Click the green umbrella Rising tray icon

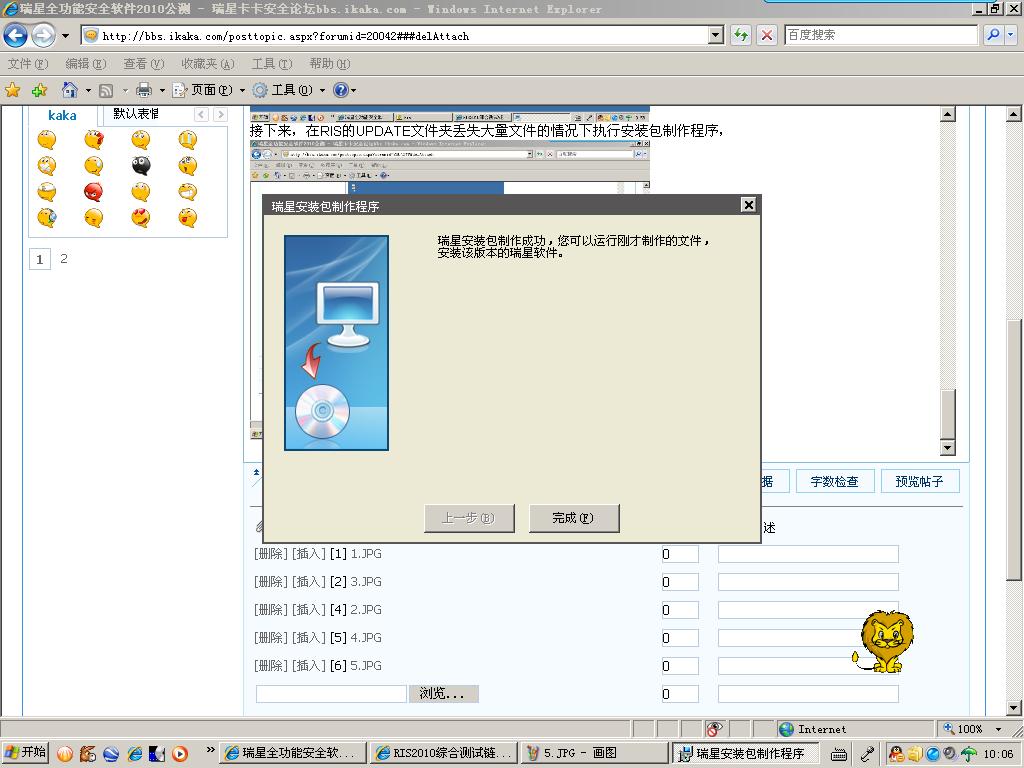click(x=969, y=754)
